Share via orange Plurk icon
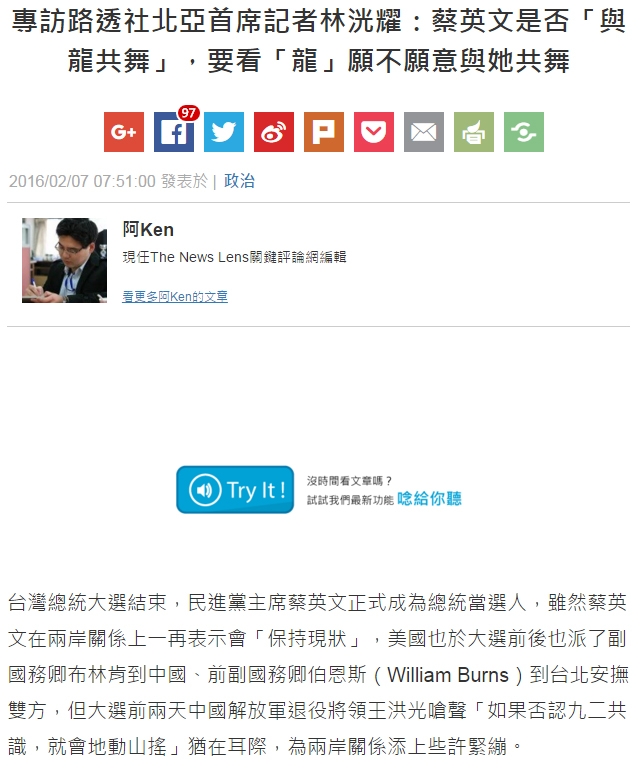Viewport: 640px width, 774px height. 324,132
